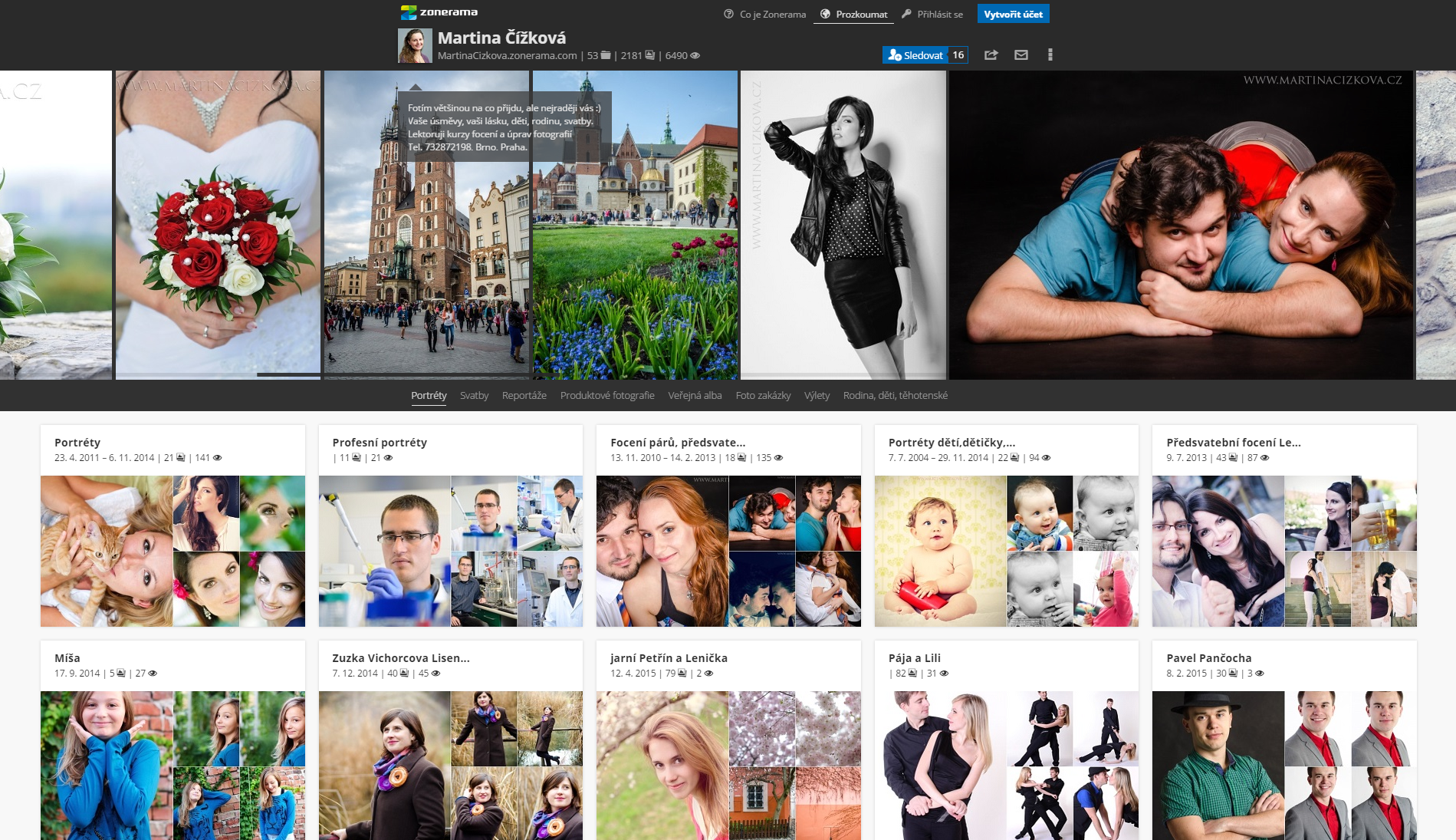Click the key icon beside Přihlásit se
1456x840 pixels.
click(907, 14)
